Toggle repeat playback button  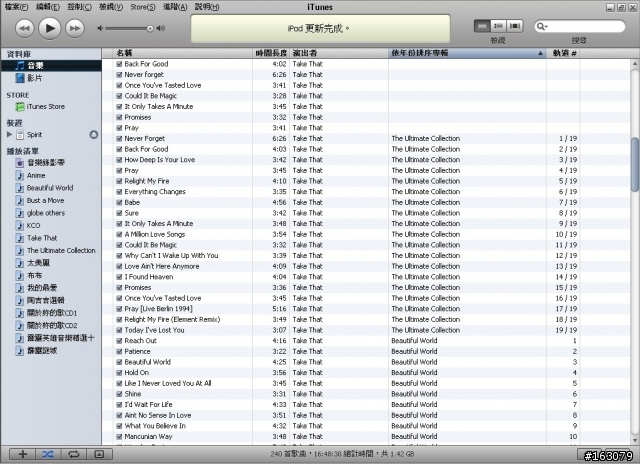click(74, 454)
